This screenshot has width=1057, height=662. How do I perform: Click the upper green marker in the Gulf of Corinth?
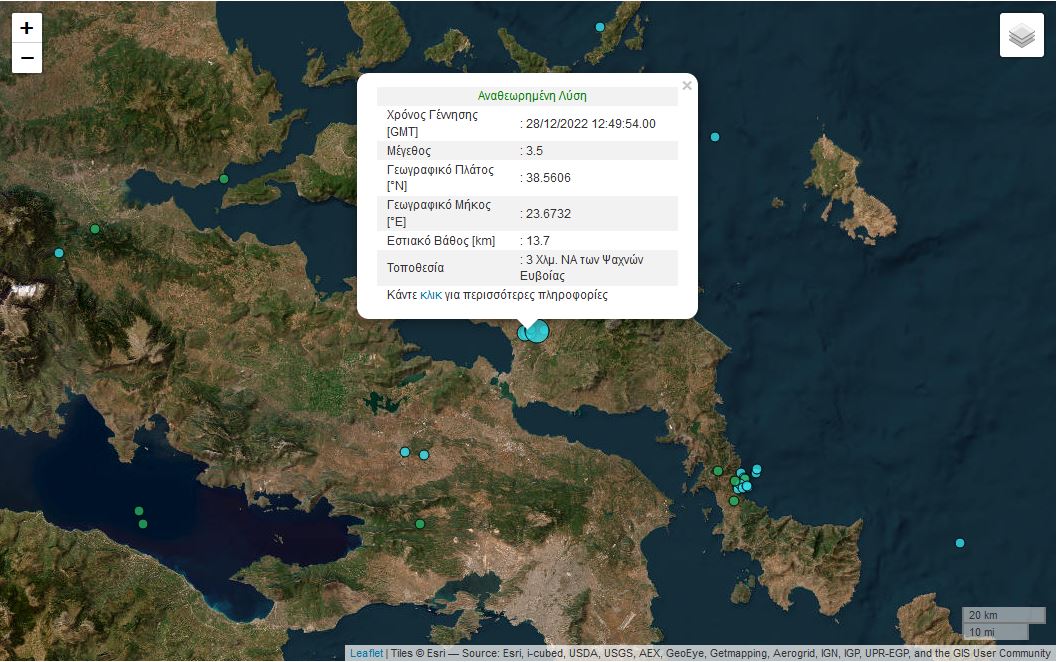tap(139, 511)
